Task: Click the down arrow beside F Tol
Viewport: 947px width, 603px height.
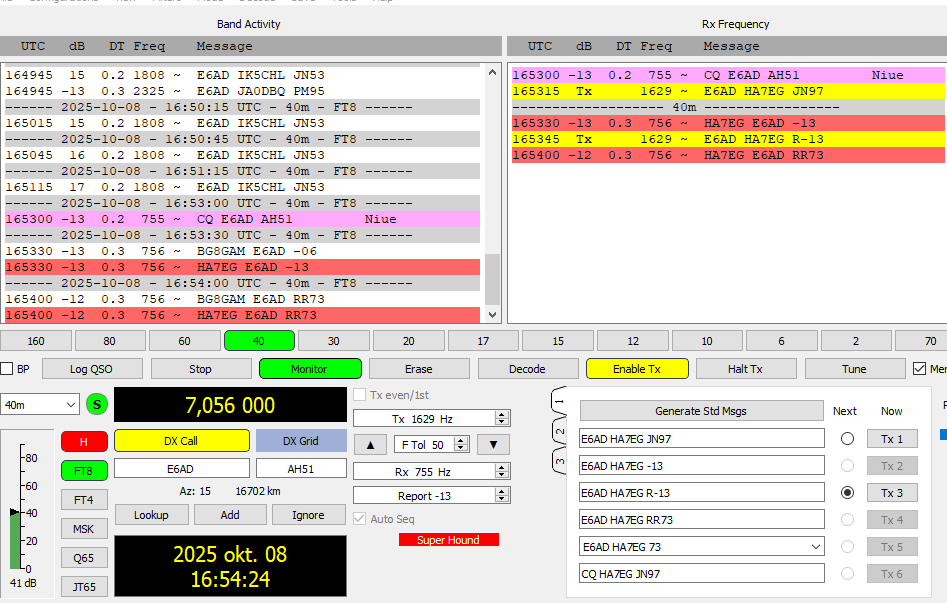Action: (x=492, y=444)
